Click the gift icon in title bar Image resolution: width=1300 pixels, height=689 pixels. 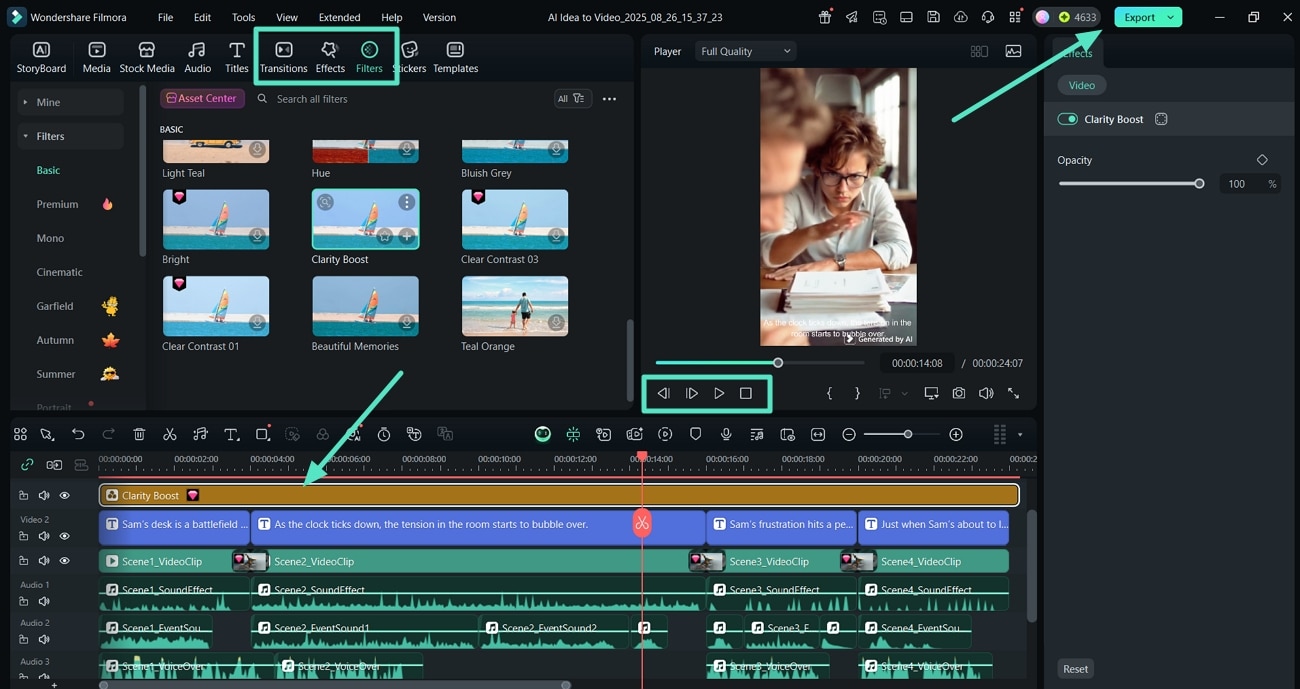click(x=825, y=17)
